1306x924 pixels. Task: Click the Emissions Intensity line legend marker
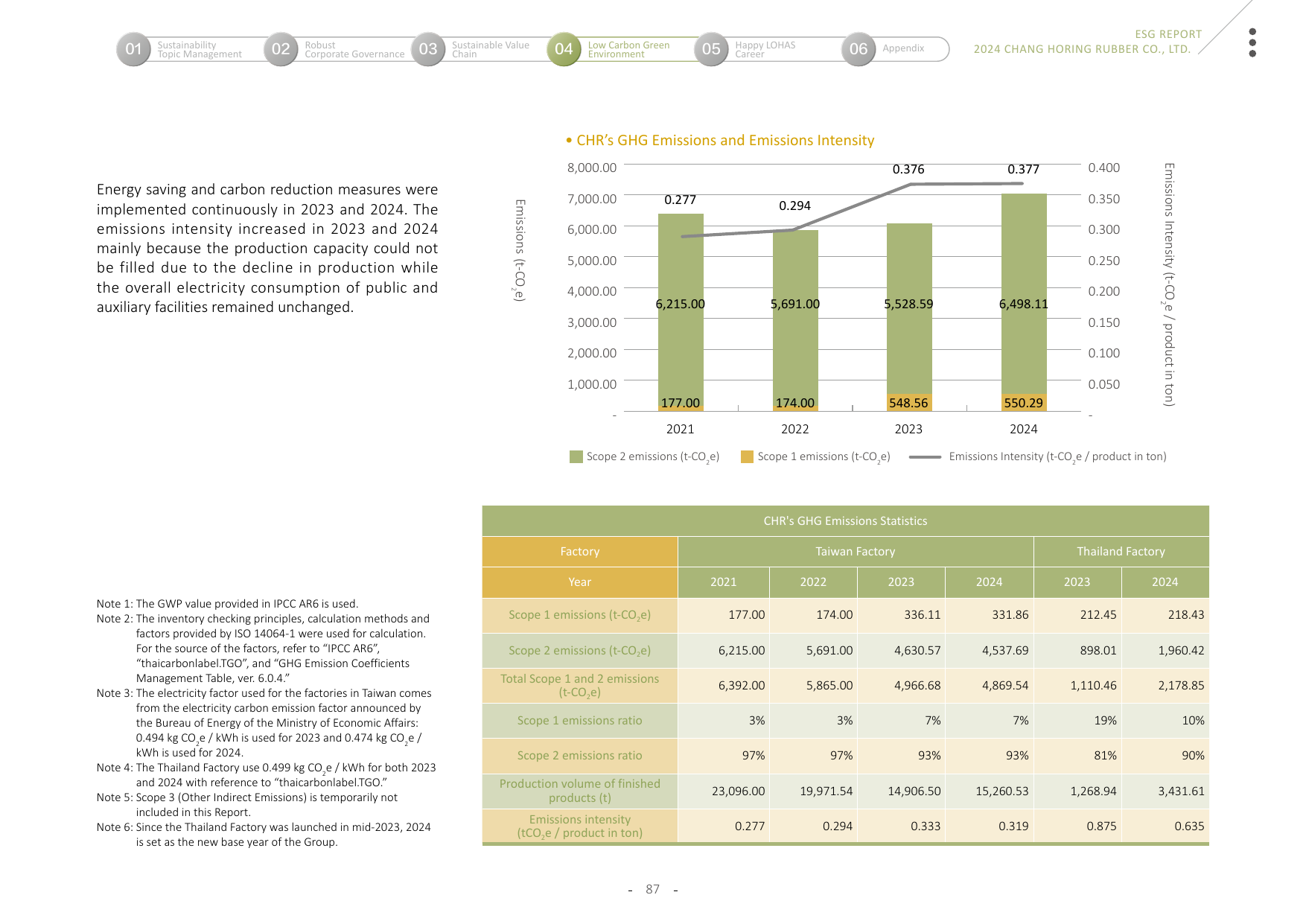pyautogui.click(x=926, y=456)
